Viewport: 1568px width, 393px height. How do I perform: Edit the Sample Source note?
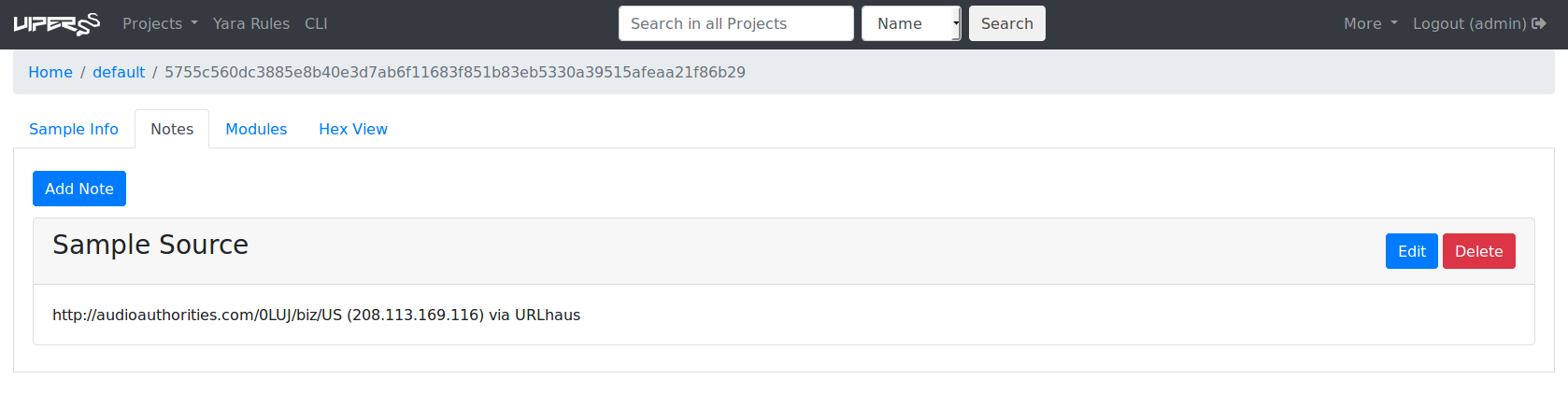1411,251
